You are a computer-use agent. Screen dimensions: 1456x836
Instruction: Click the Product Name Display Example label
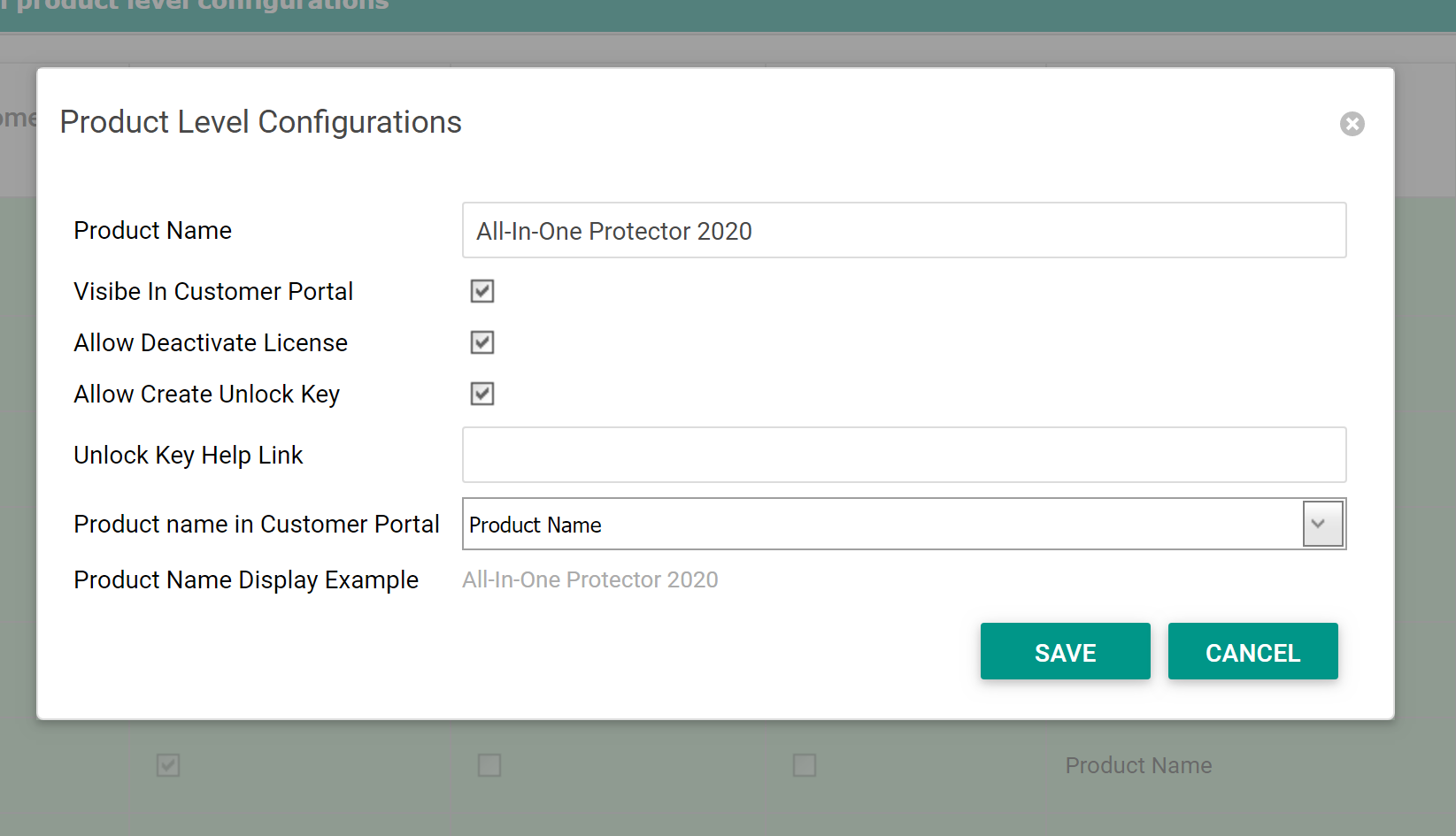pyautogui.click(x=246, y=580)
